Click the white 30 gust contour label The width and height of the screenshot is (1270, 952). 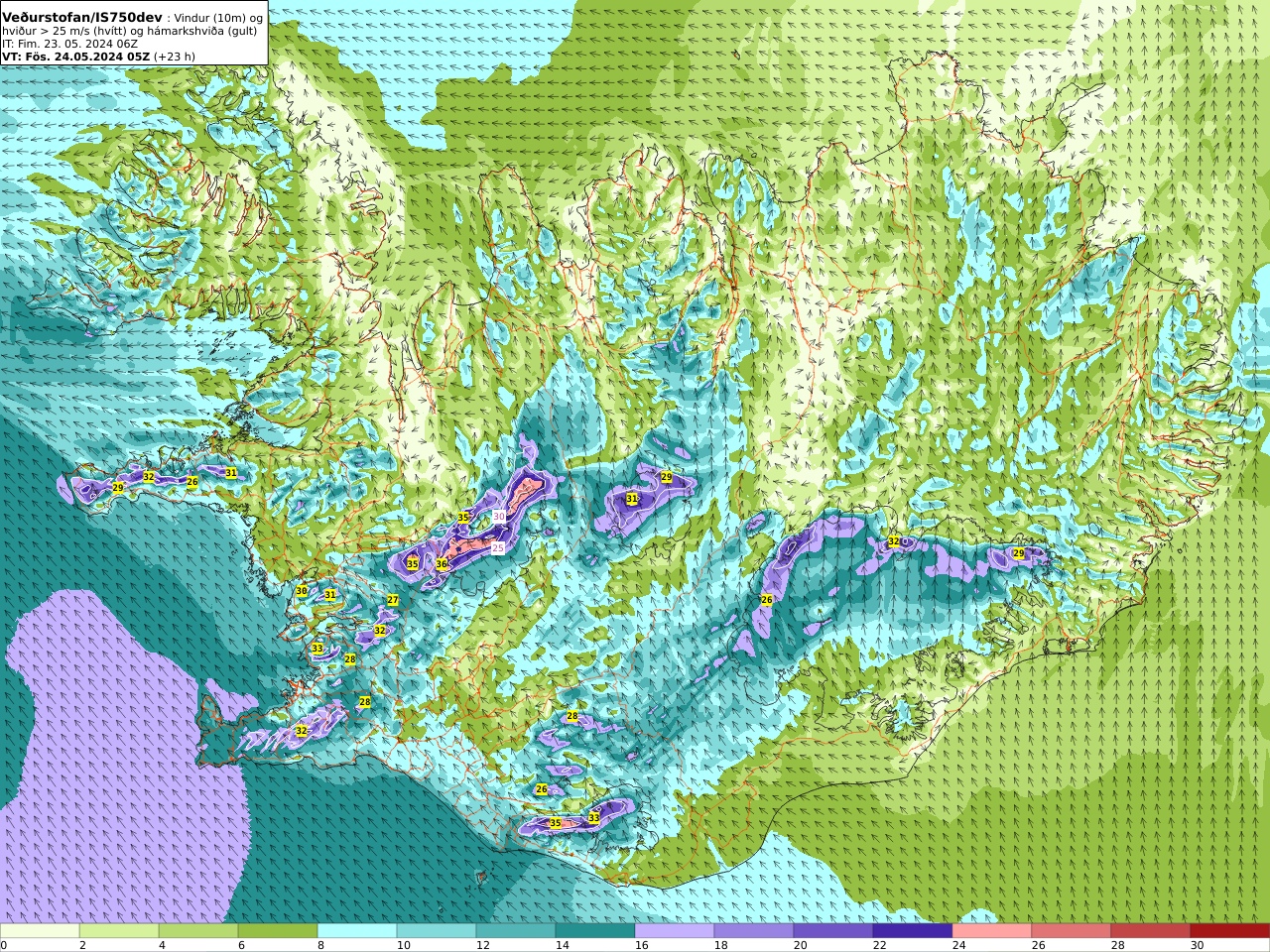pos(499,517)
